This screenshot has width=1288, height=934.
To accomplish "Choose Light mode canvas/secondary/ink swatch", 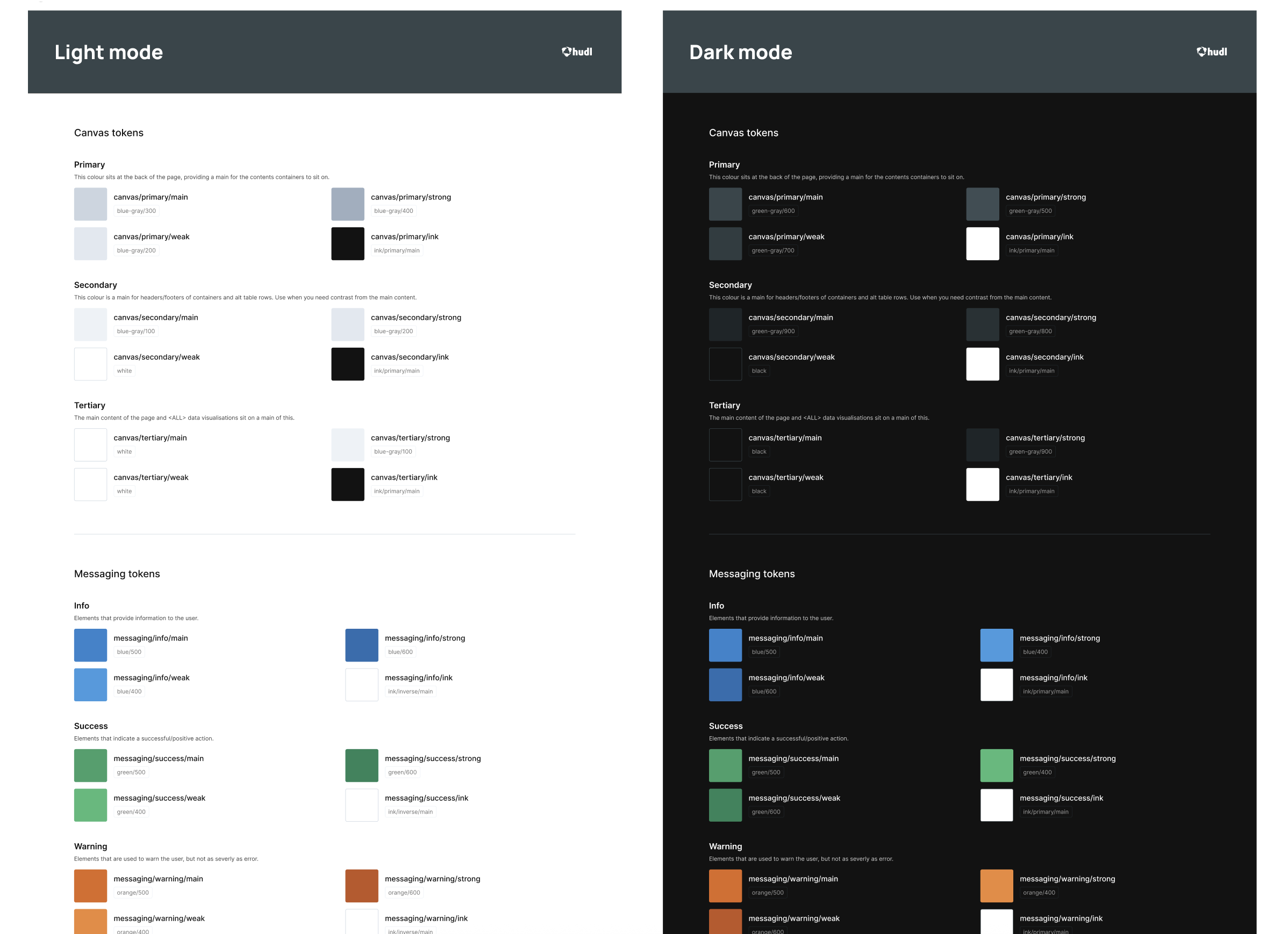I will 348,364.
